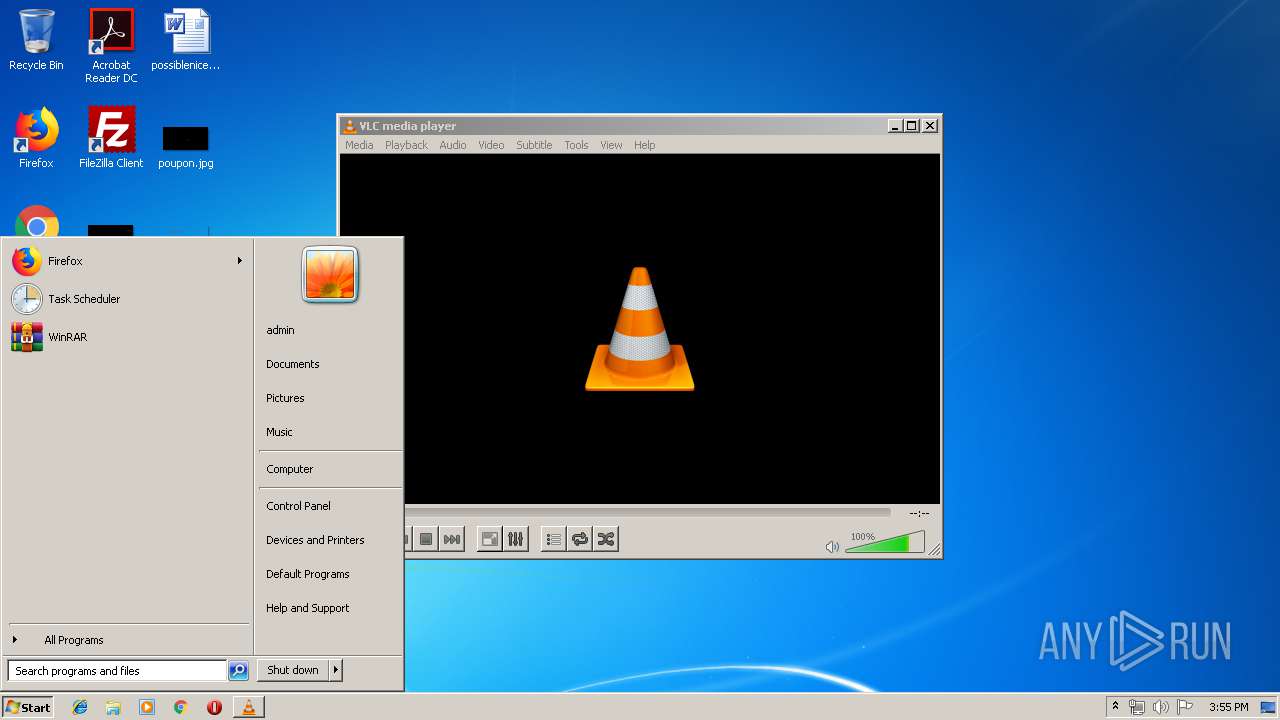Select the Firefox desktop shortcut

point(36,138)
